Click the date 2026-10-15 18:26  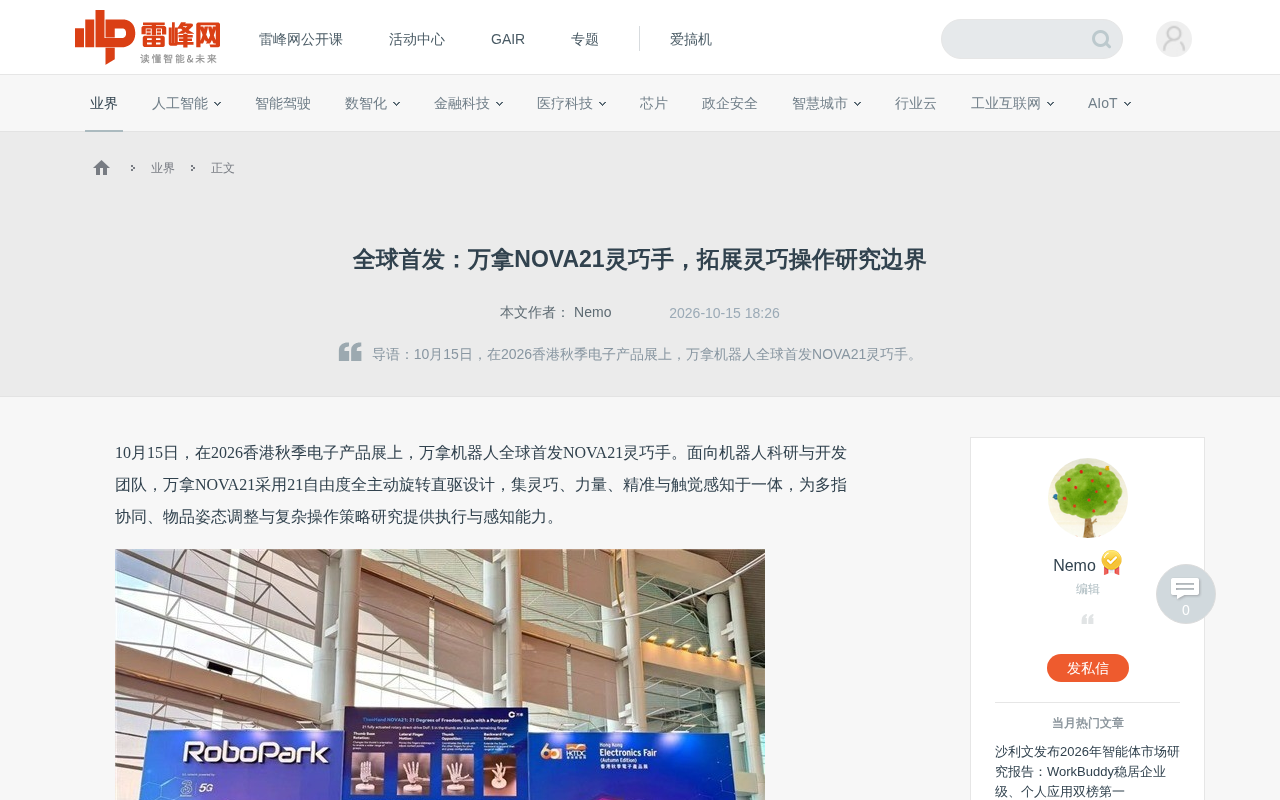tap(724, 313)
